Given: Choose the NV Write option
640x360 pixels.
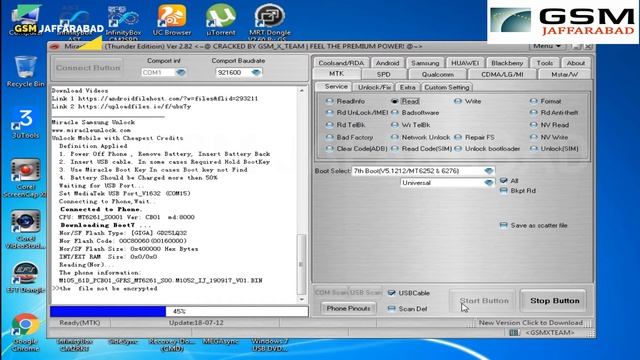Looking at the screenshot, I should pos(549,138).
